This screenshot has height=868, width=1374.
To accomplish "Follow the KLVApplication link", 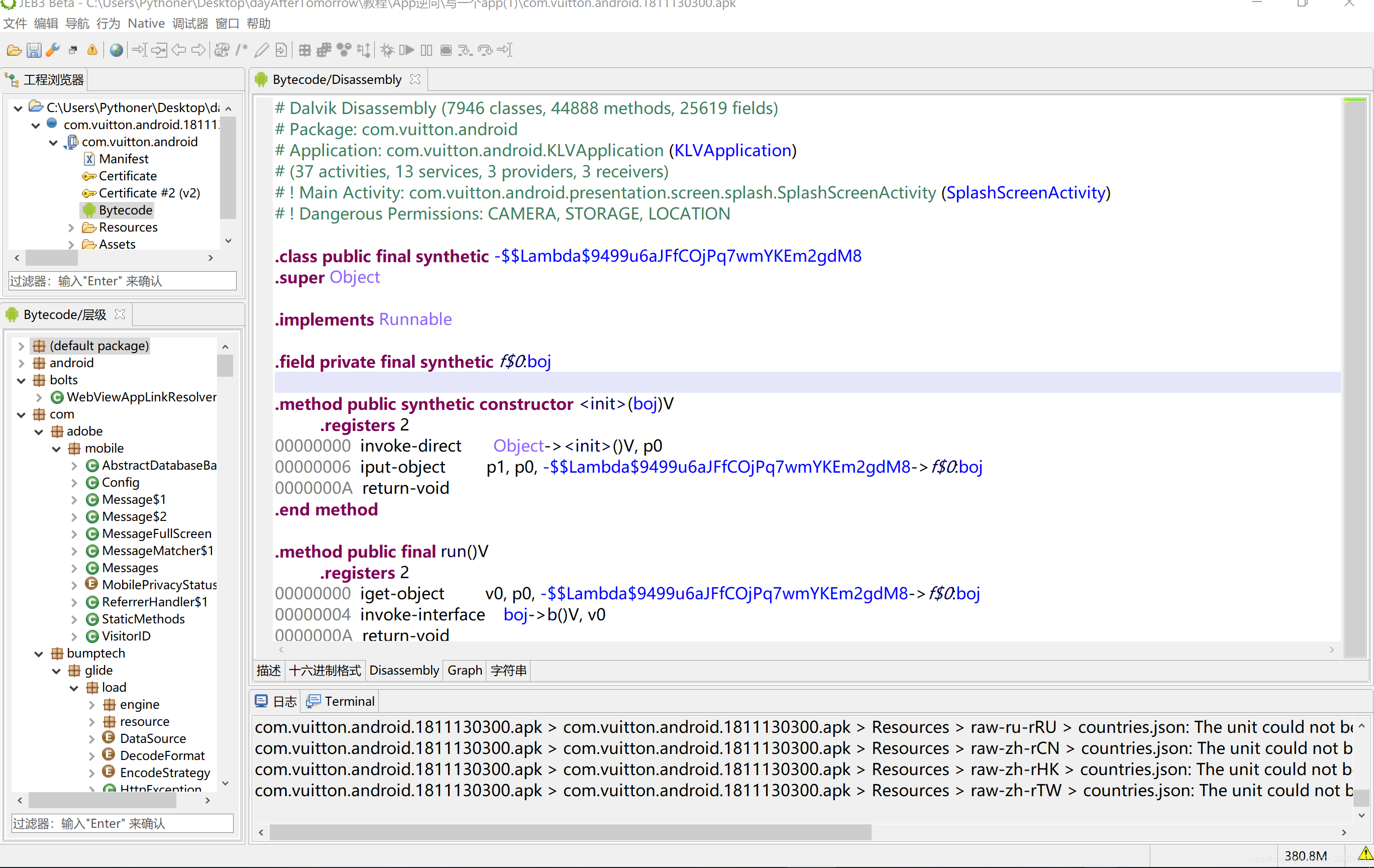I will tap(732, 151).
